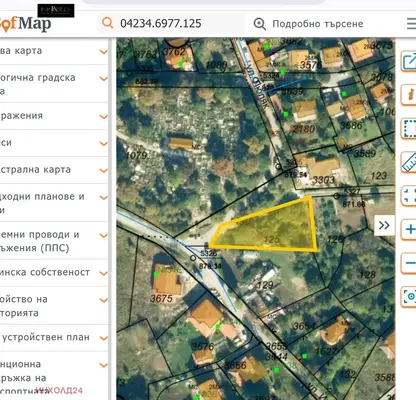The width and height of the screenshot is (416, 400).
Task: Expand the 'инска собственост' section chevron
Action: coord(104,273)
